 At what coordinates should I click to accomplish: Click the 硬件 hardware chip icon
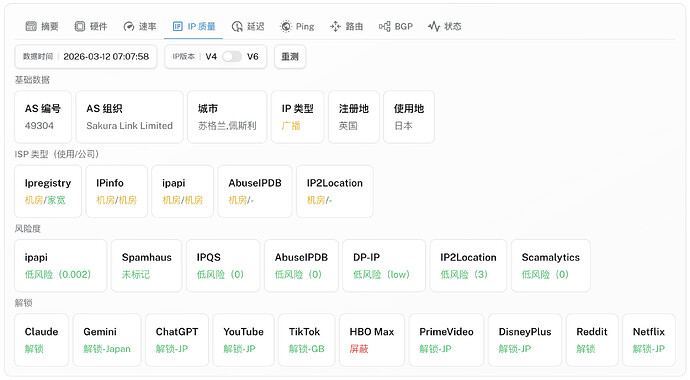(80, 26)
